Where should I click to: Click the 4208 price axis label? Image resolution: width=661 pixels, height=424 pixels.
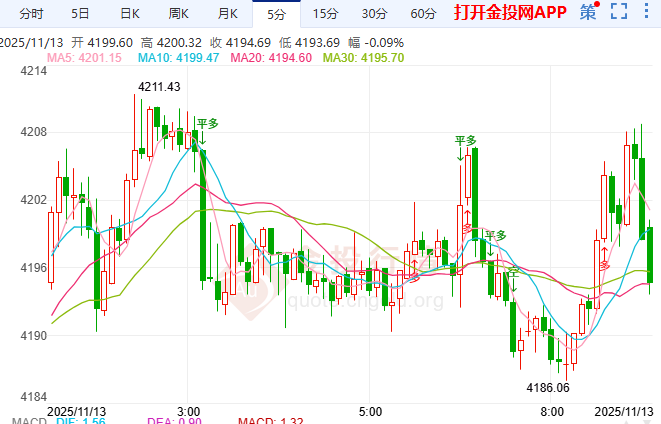34,132
